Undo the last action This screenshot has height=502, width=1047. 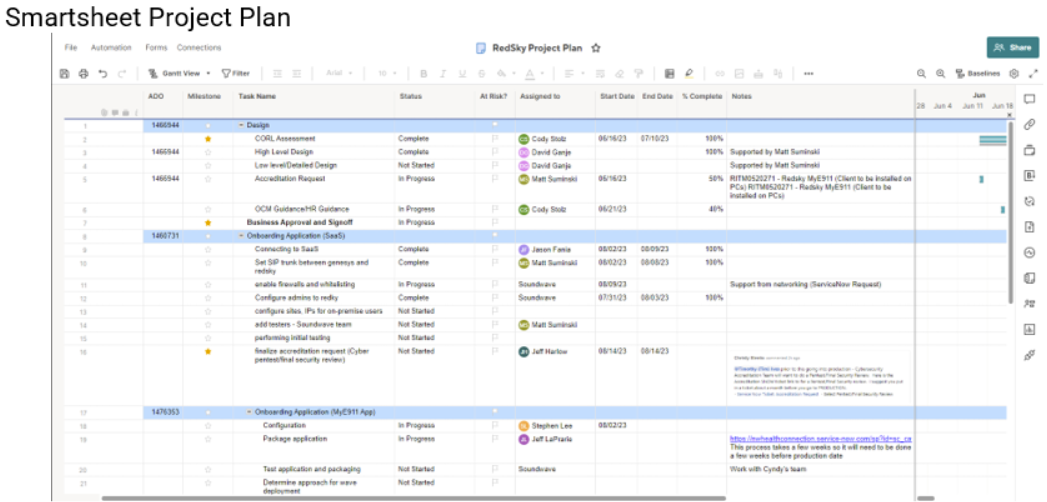coord(103,73)
